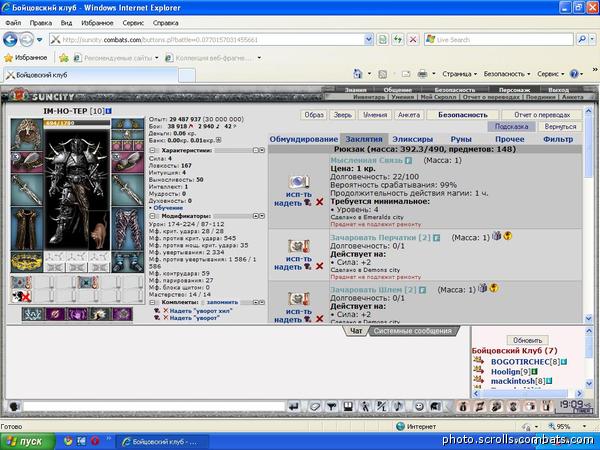Open the recent pages dropdown arrow
Viewport: 600px width, 450px height.
39,39
